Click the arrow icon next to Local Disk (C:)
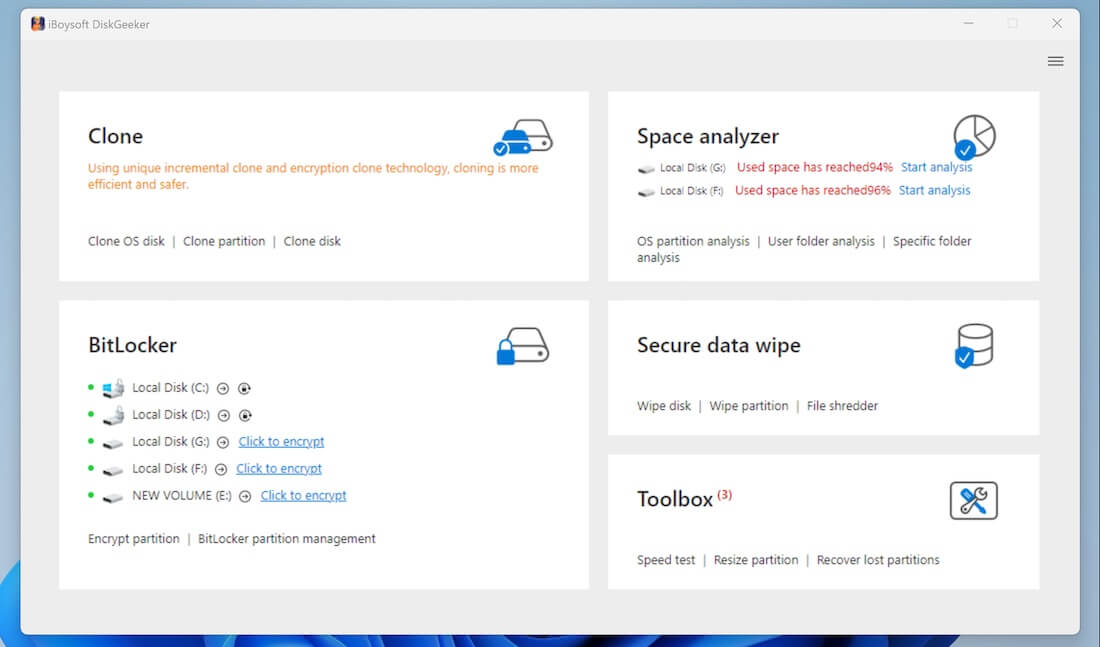Screen dimensions: 1100x647 [223, 388]
